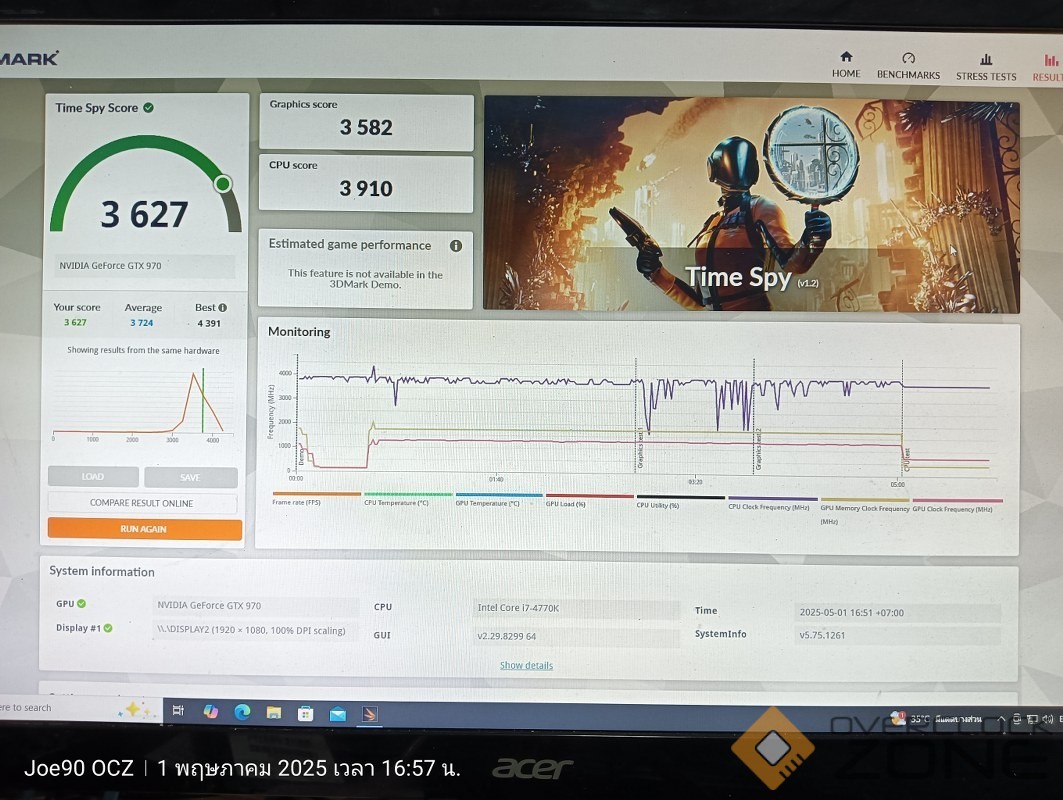Expand the hidden system tray icons chevron
Image resolution: width=1063 pixels, height=800 pixels.
(x=1001, y=719)
